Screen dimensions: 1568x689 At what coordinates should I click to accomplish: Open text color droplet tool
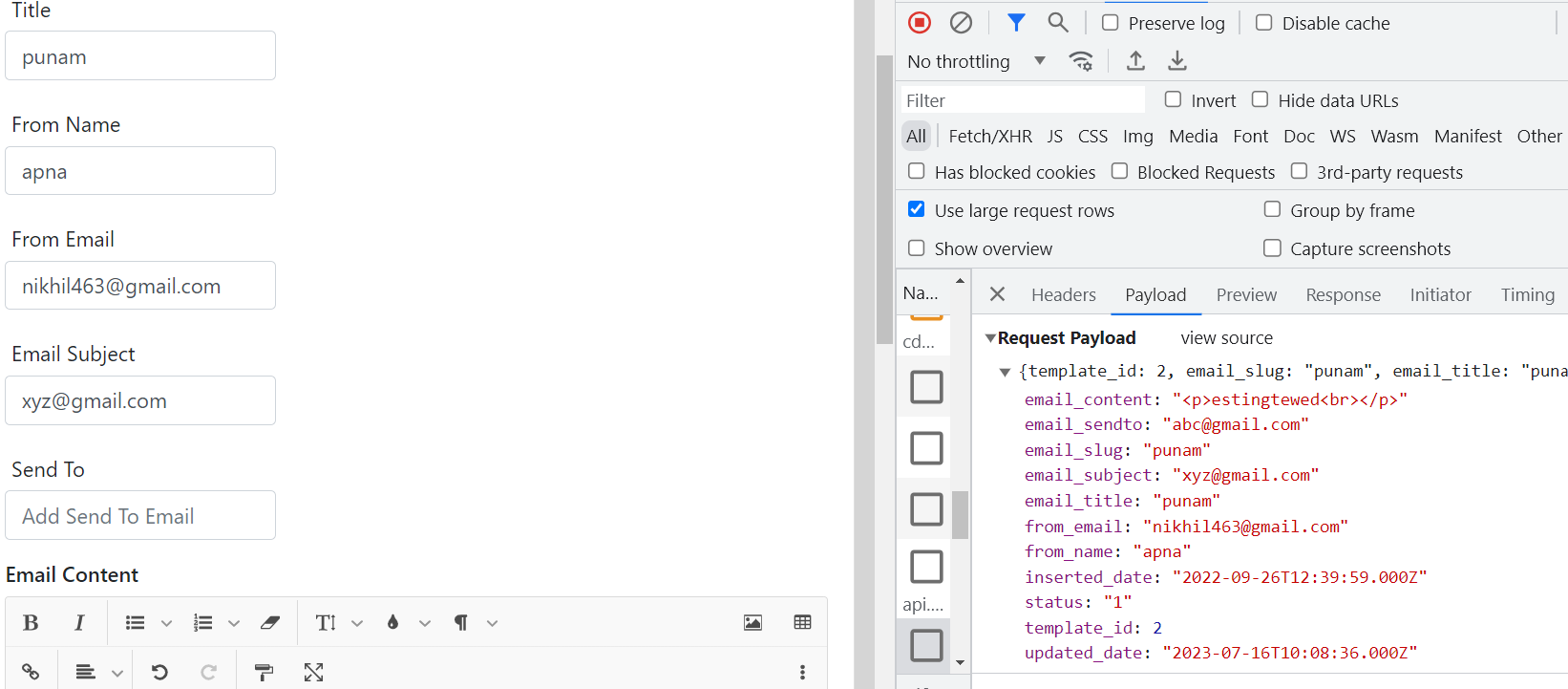(392, 623)
